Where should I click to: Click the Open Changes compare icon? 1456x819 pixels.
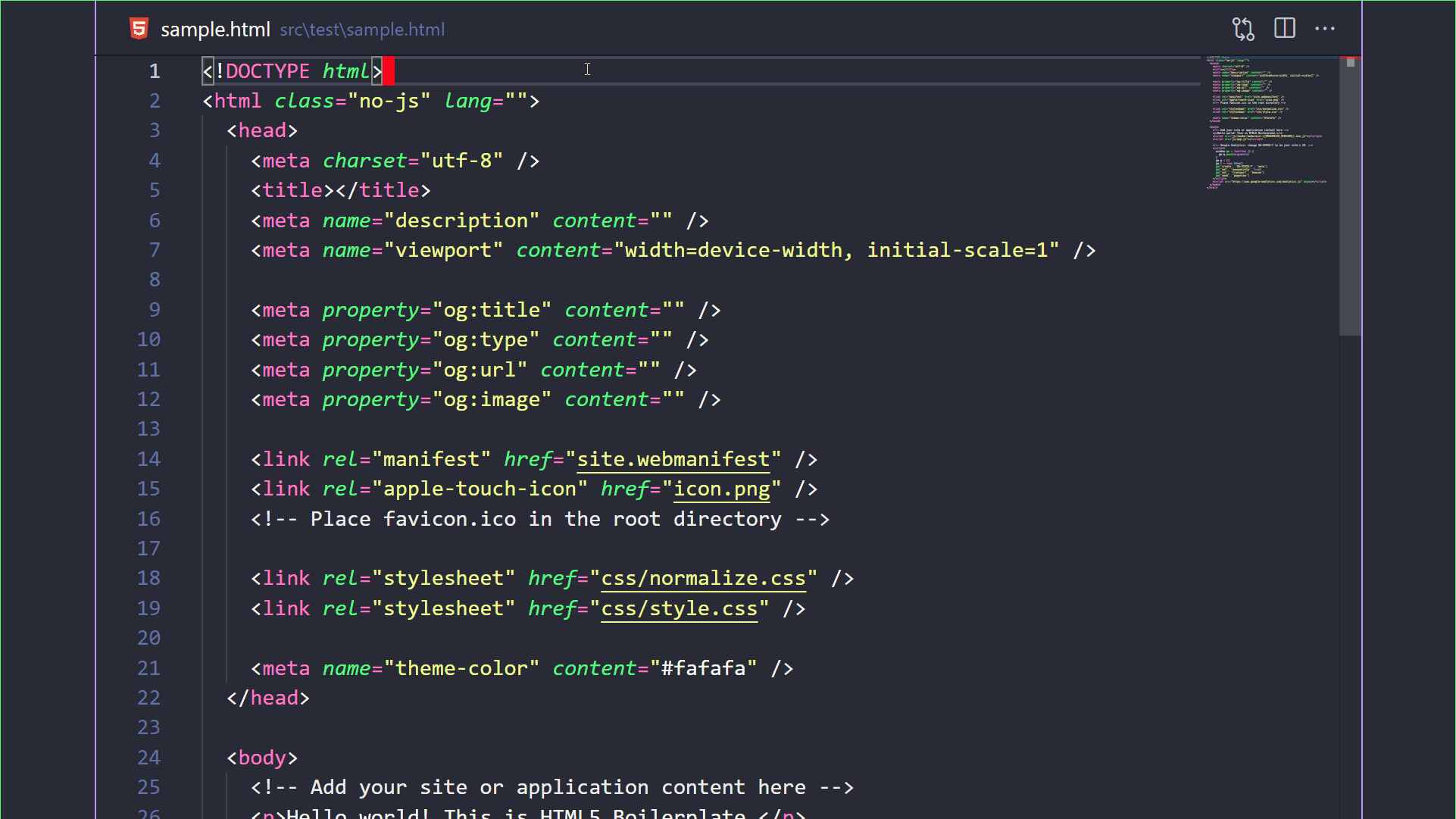tap(1243, 29)
